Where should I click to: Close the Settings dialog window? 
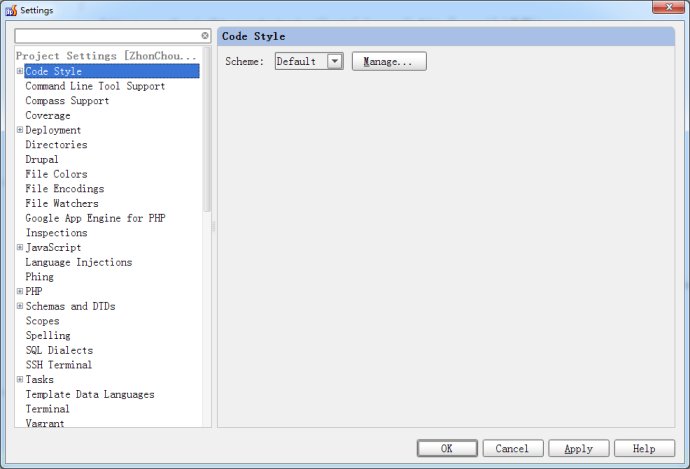click(668, 7)
